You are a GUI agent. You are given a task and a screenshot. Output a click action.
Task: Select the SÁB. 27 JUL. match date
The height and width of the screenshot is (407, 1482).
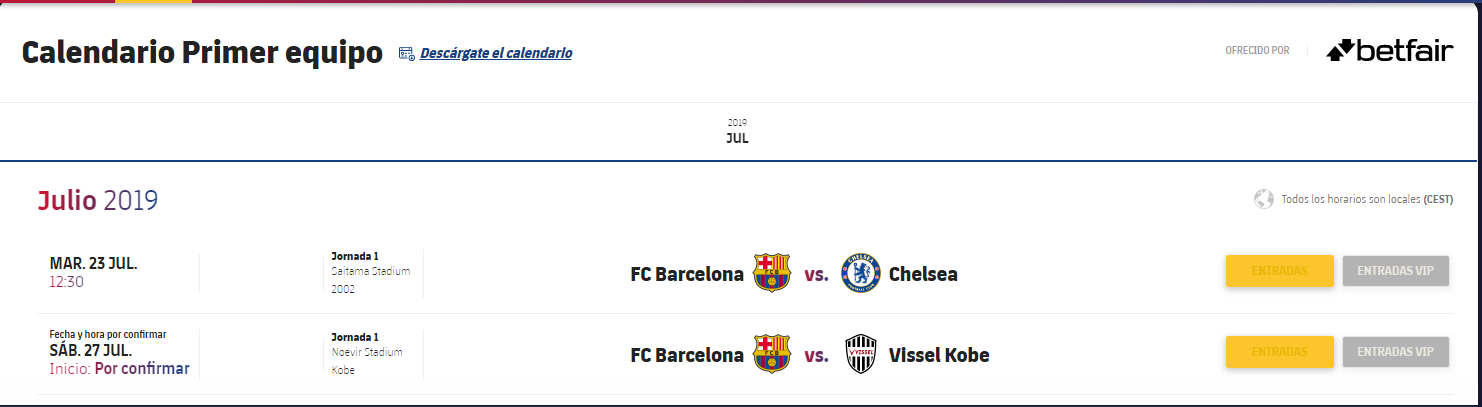(93, 351)
